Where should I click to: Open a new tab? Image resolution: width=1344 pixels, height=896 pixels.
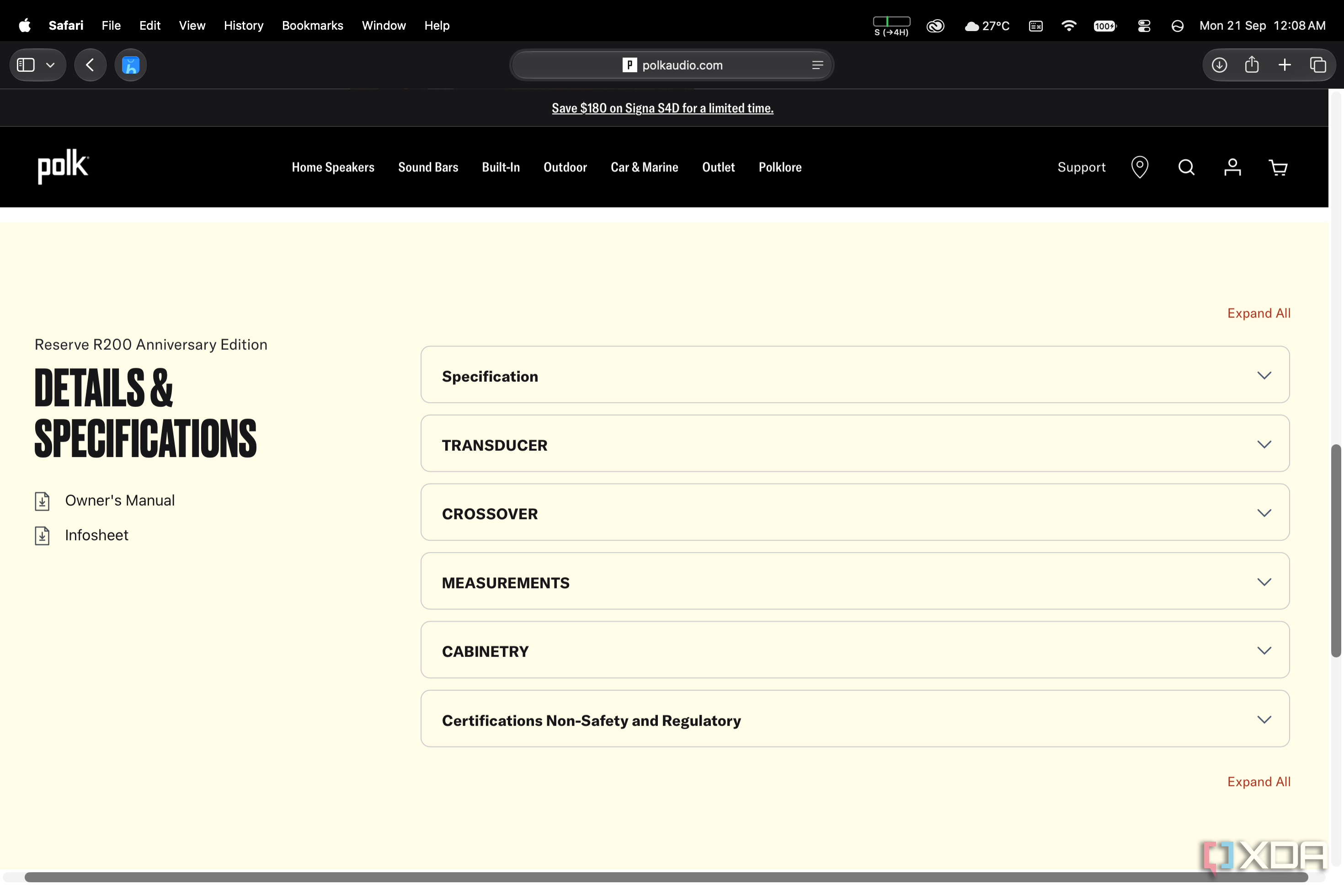pos(1285,65)
